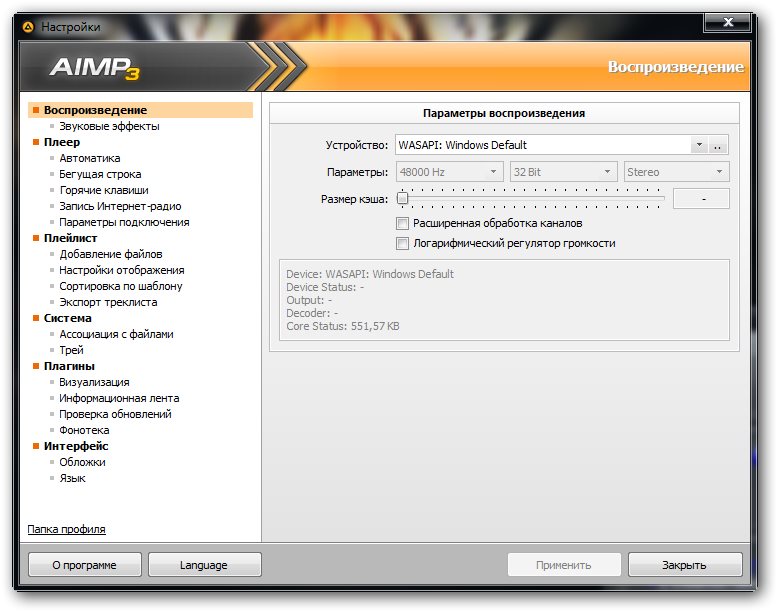Click the AIMP icon in the title bar

pos(26,27)
